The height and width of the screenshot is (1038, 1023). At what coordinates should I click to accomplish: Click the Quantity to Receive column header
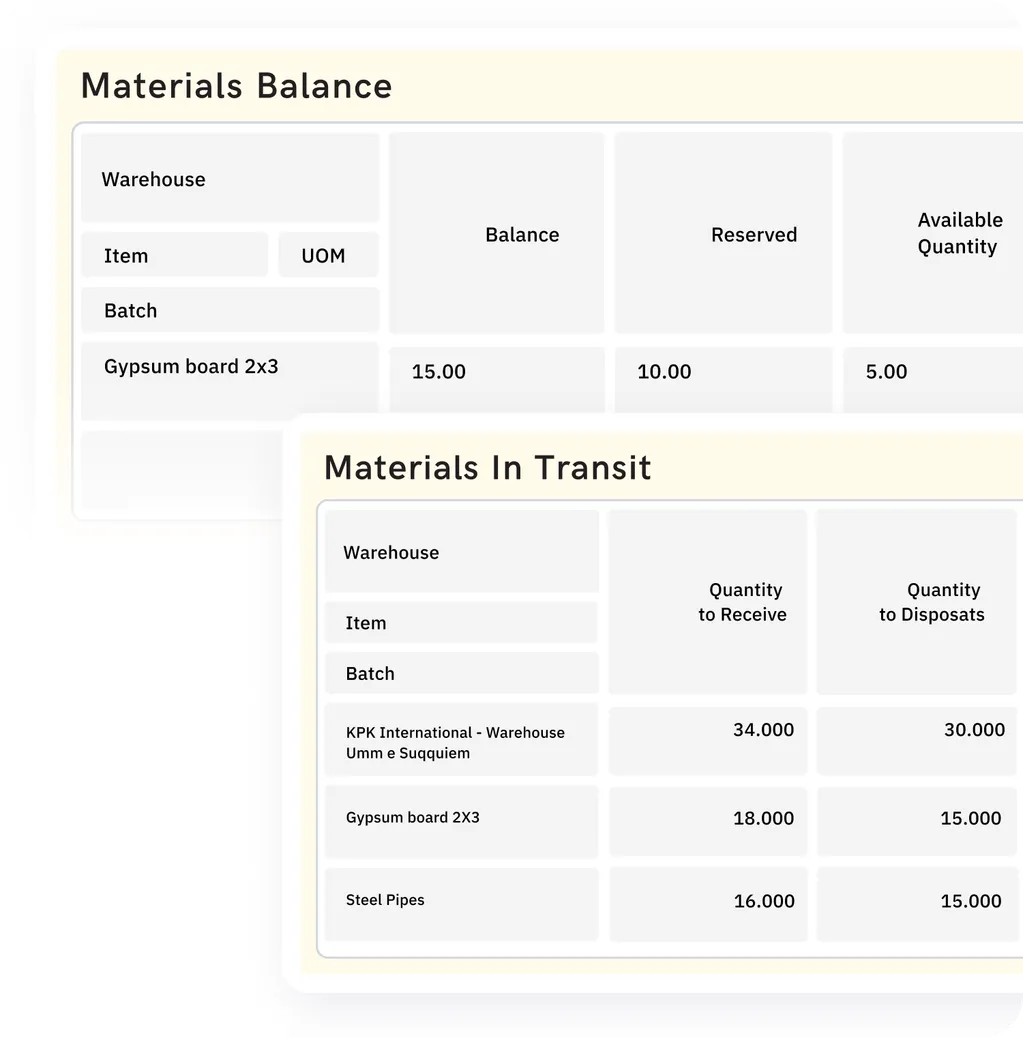point(707,602)
